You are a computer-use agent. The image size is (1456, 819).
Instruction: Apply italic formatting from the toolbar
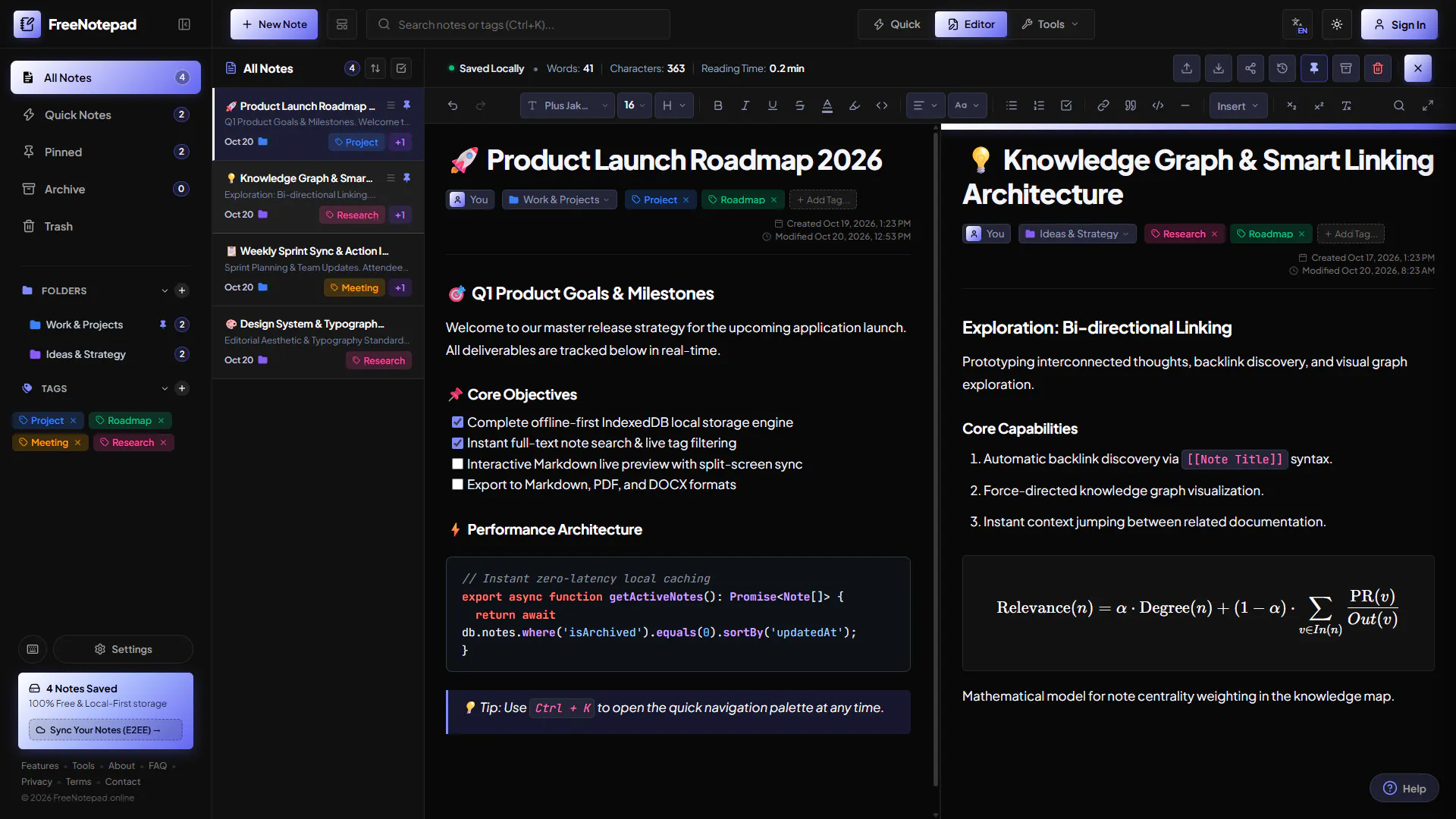click(x=745, y=106)
